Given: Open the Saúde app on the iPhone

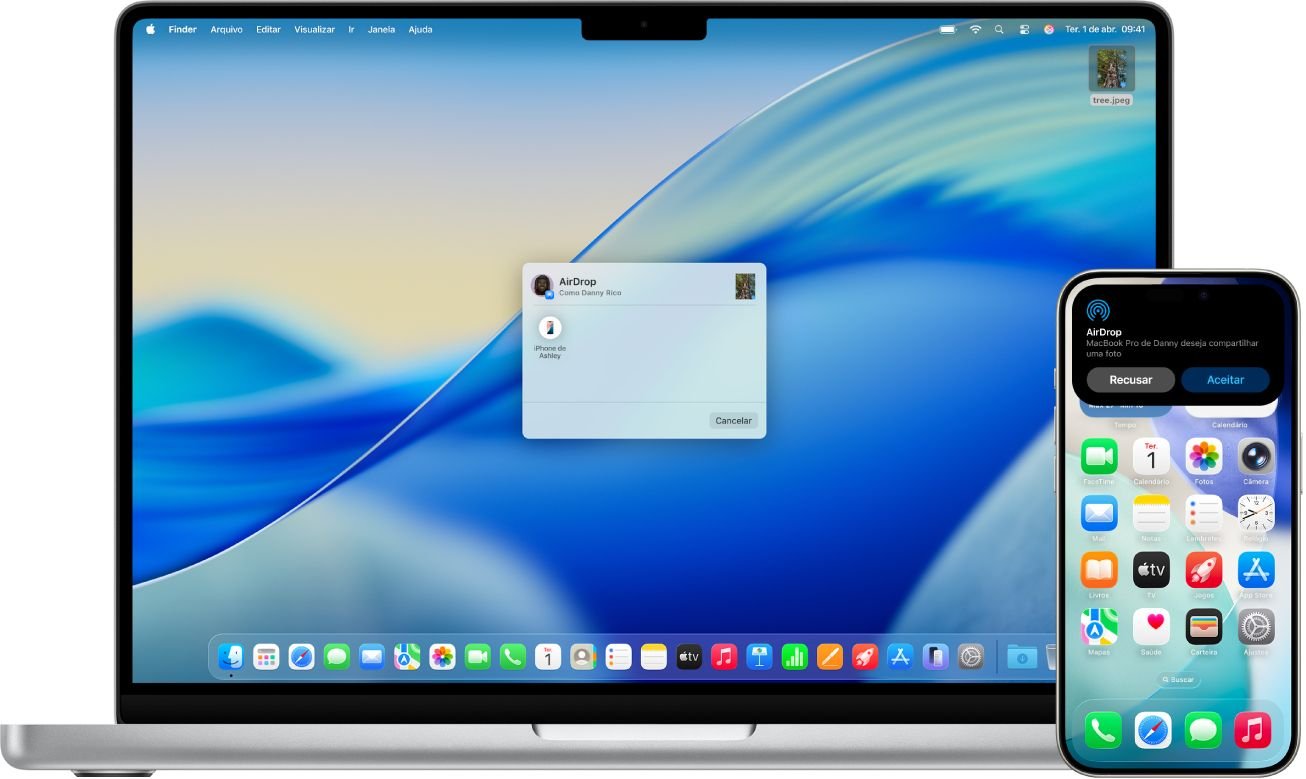Looking at the screenshot, I should (x=1151, y=627).
